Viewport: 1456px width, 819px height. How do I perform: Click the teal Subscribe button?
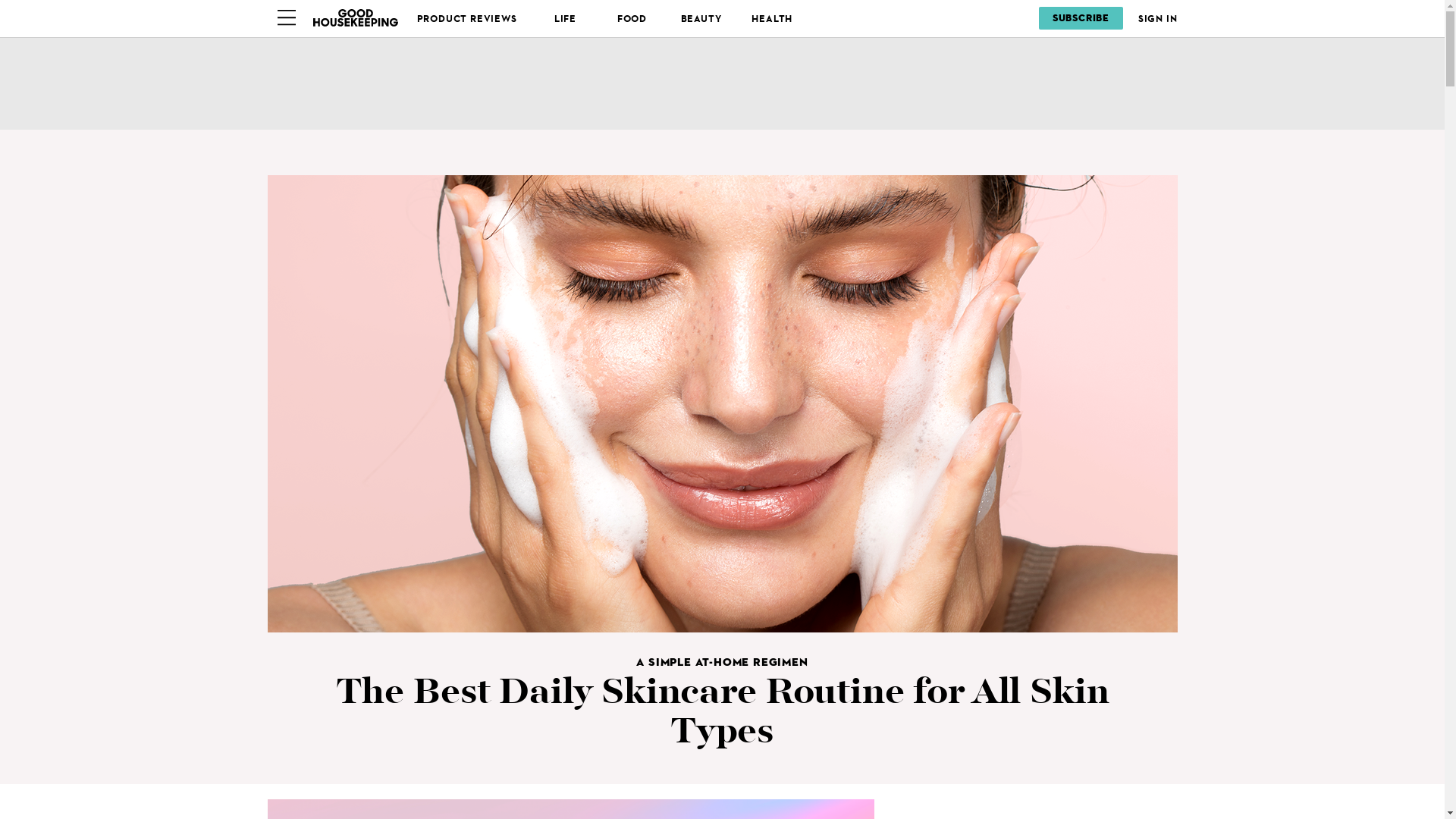click(1081, 18)
